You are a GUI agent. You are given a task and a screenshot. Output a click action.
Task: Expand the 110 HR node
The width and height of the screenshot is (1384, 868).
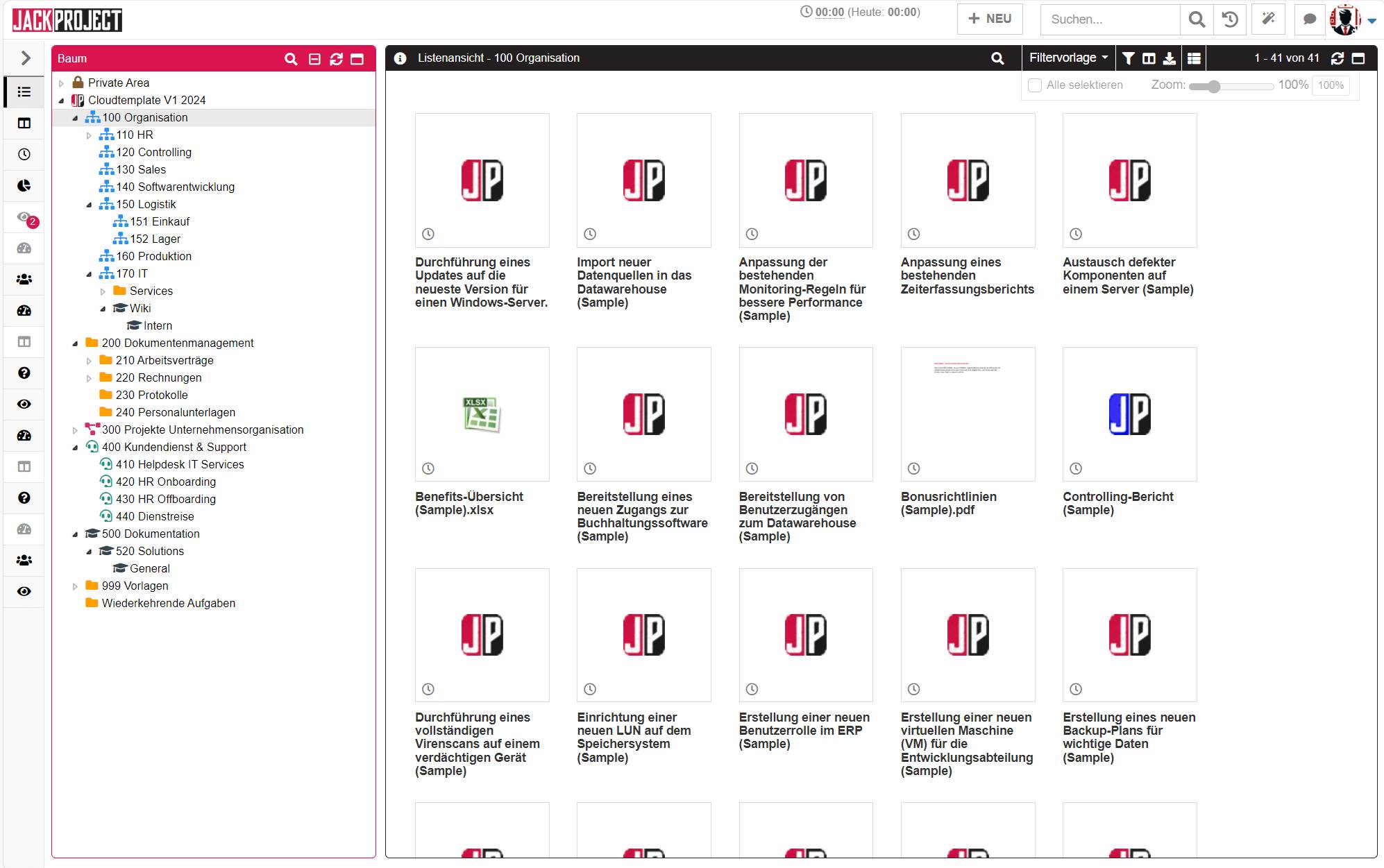tap(89, 135)
